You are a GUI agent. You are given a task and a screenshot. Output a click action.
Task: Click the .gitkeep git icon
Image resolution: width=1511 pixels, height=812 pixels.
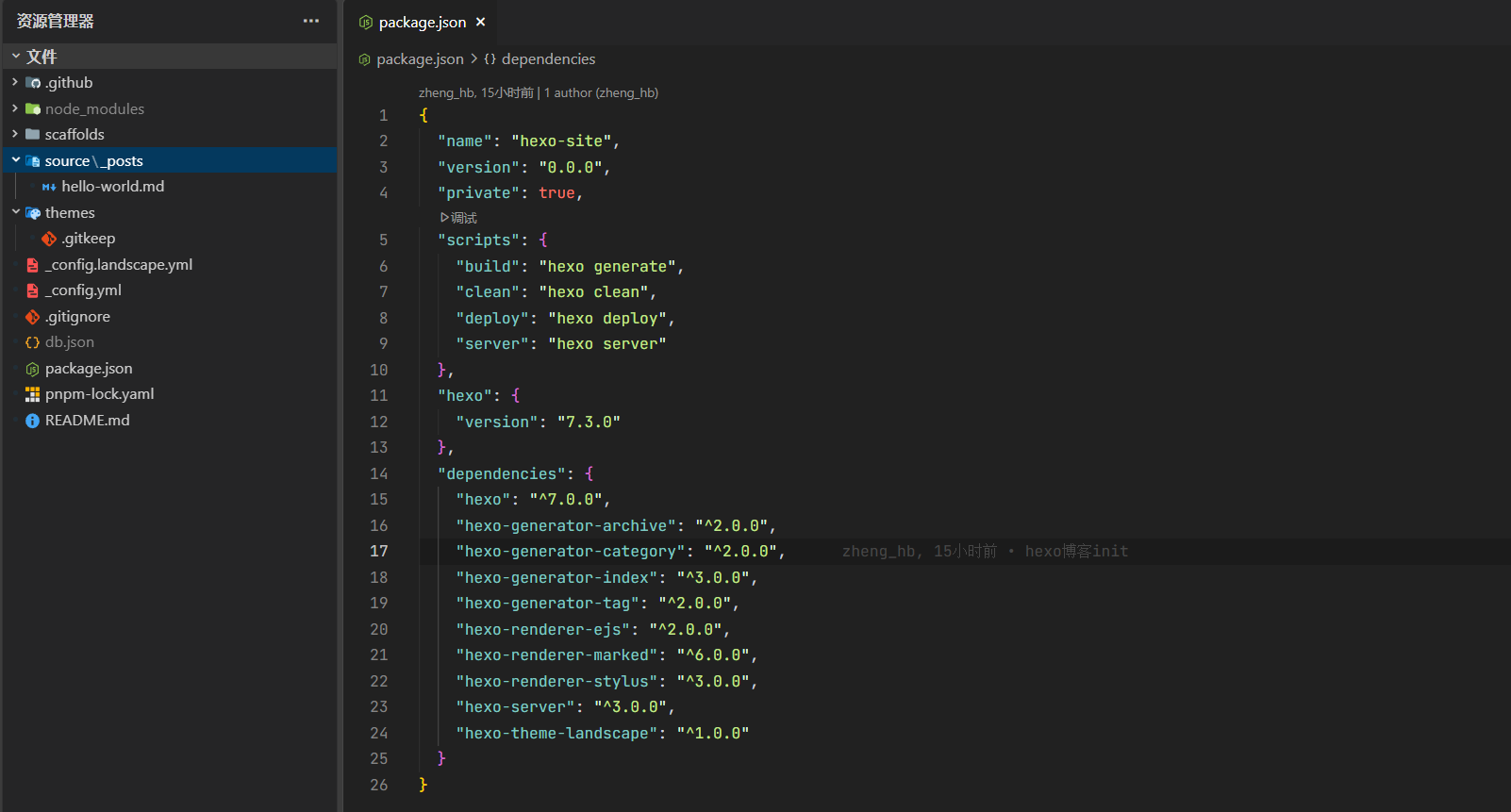tap(49, 239)
